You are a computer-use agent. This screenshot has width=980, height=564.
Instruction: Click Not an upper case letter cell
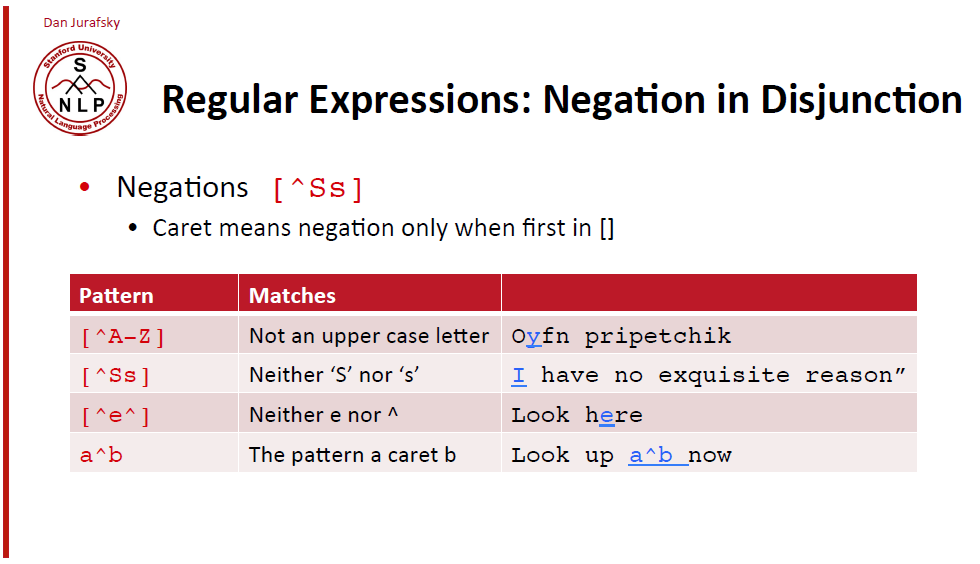pos(369,336)
